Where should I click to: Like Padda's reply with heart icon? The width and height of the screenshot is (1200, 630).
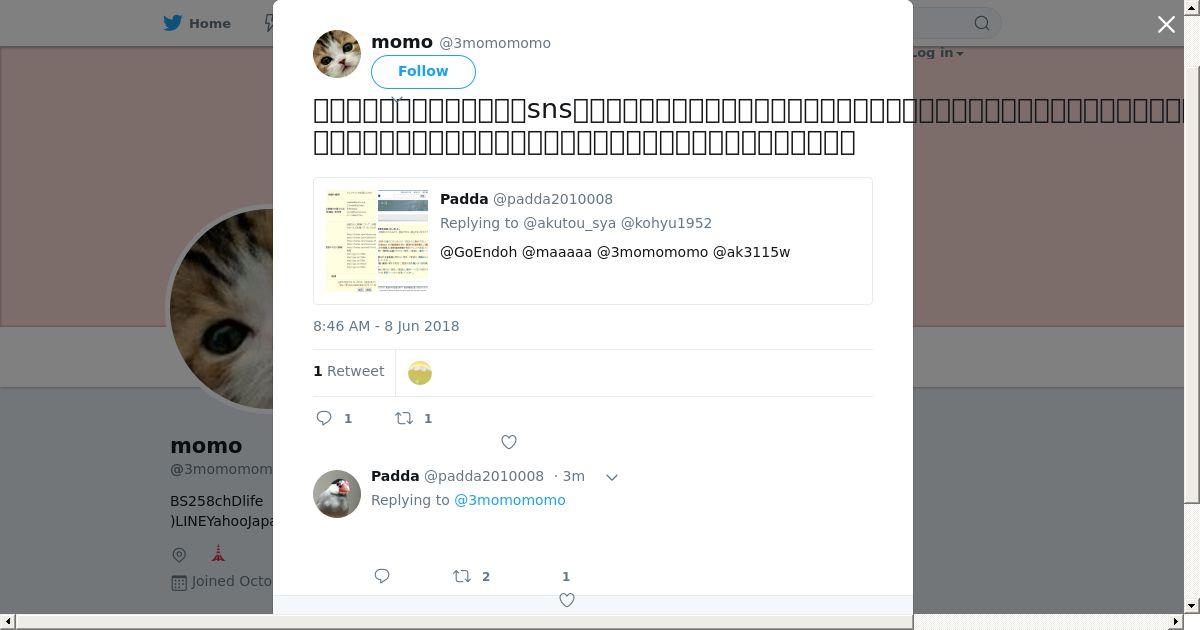pyautogui.click(x=566, y=600)
